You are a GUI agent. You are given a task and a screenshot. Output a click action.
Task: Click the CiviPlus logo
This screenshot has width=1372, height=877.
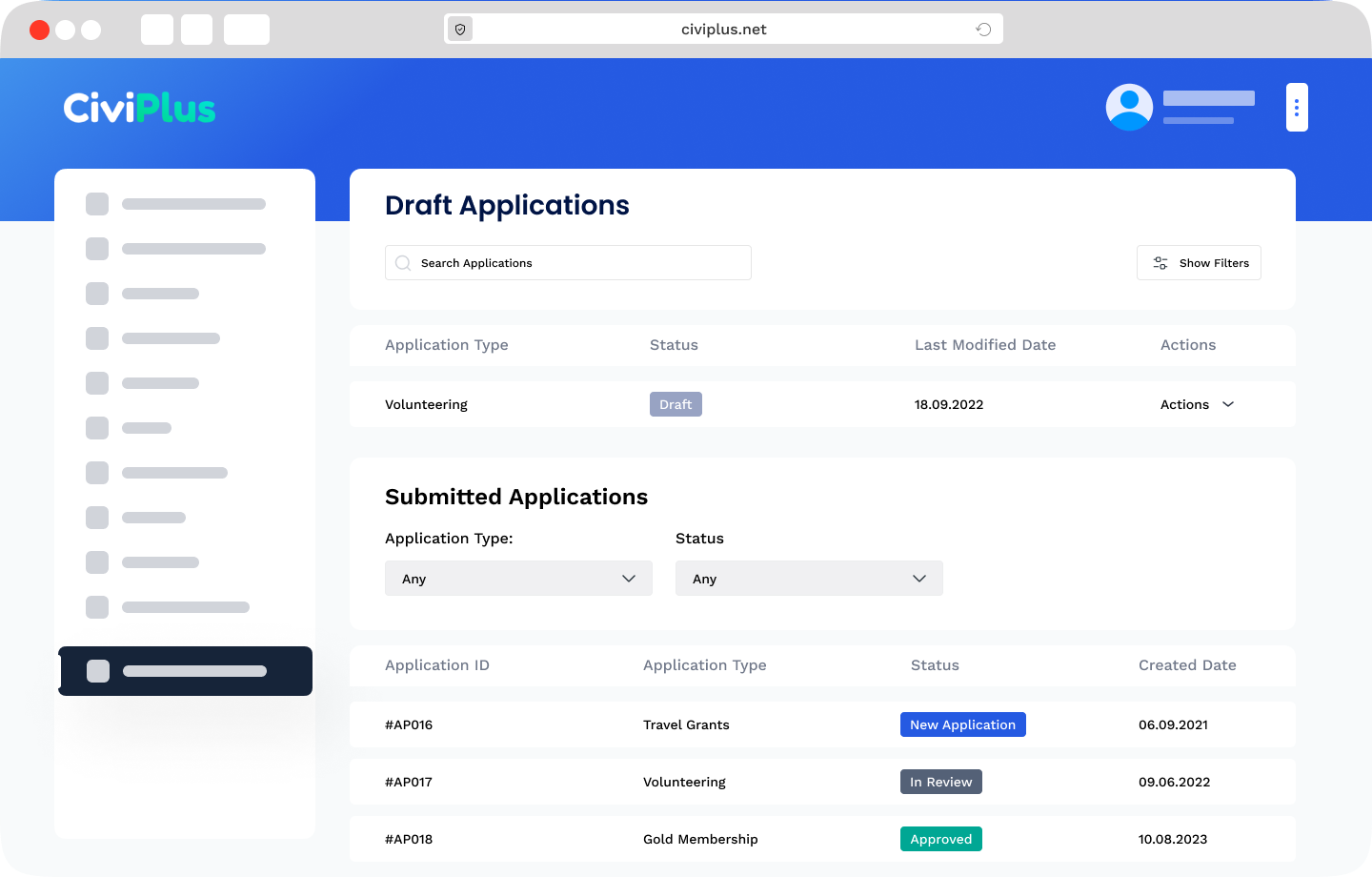pos(139,108)
